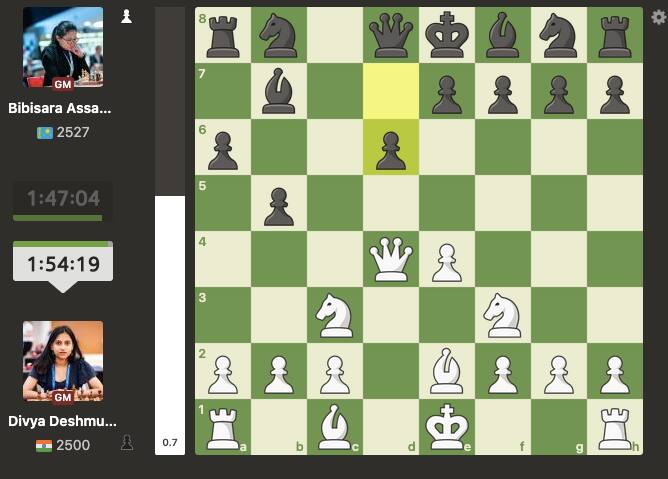Image resolution: width=668 pixels, height=479 pixels.
Task: Click the evaluation bar showing 0.7
Action: [x=170, y=231]
